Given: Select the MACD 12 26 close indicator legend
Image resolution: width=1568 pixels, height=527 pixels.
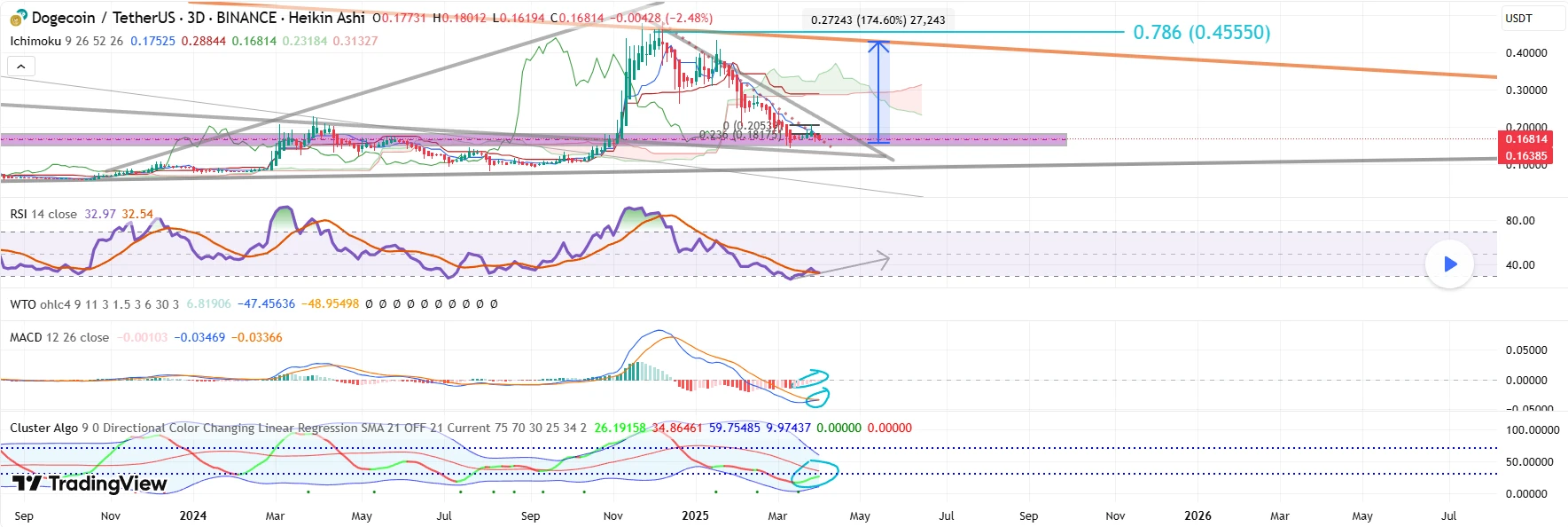Looking at the screenshot, I should (59, 337).
